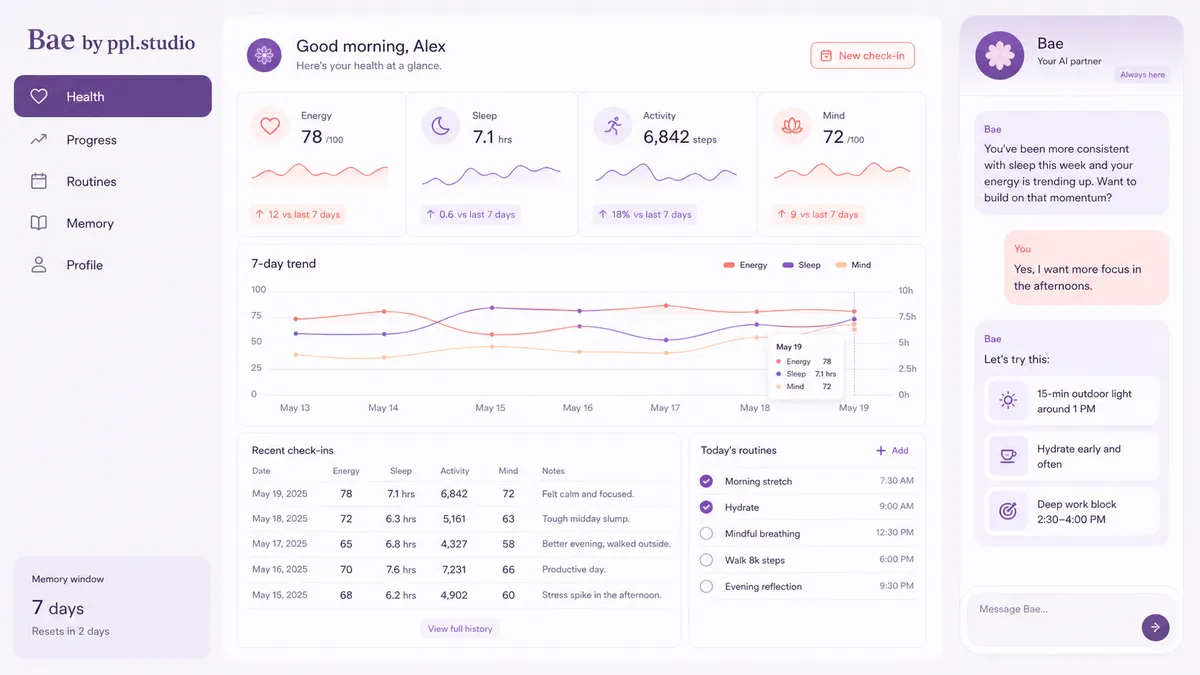Check off Mindful breathing routine
1200x675 pixels.
click(x=706, y=533)
